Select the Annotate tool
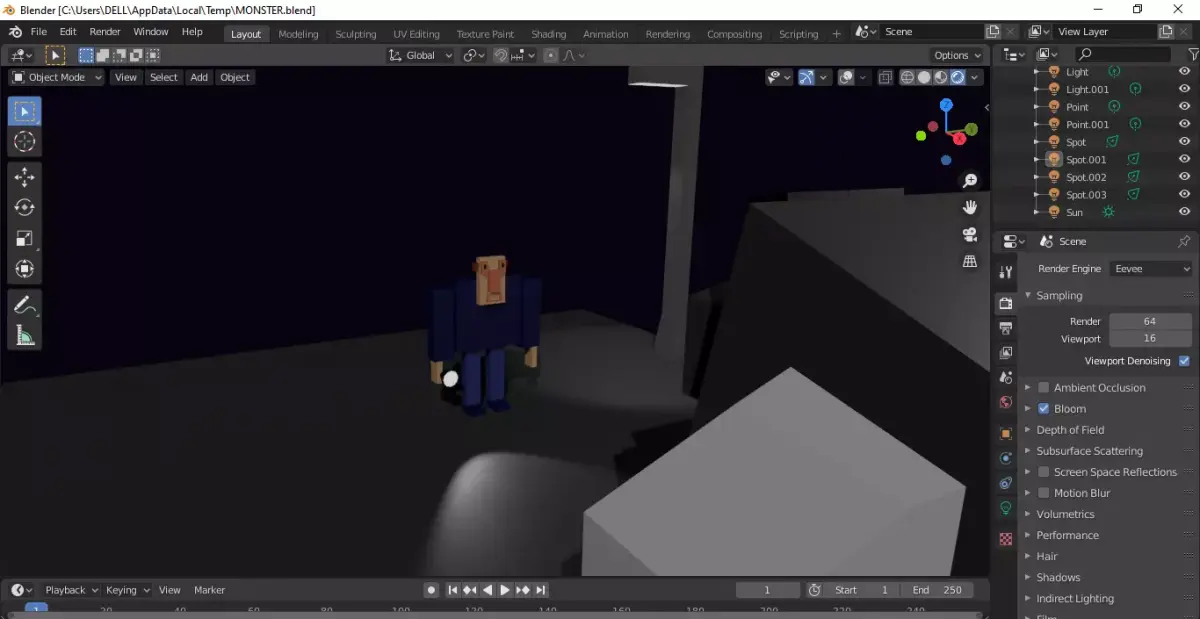The image size is (1200, 619). [x=25, y=305]
